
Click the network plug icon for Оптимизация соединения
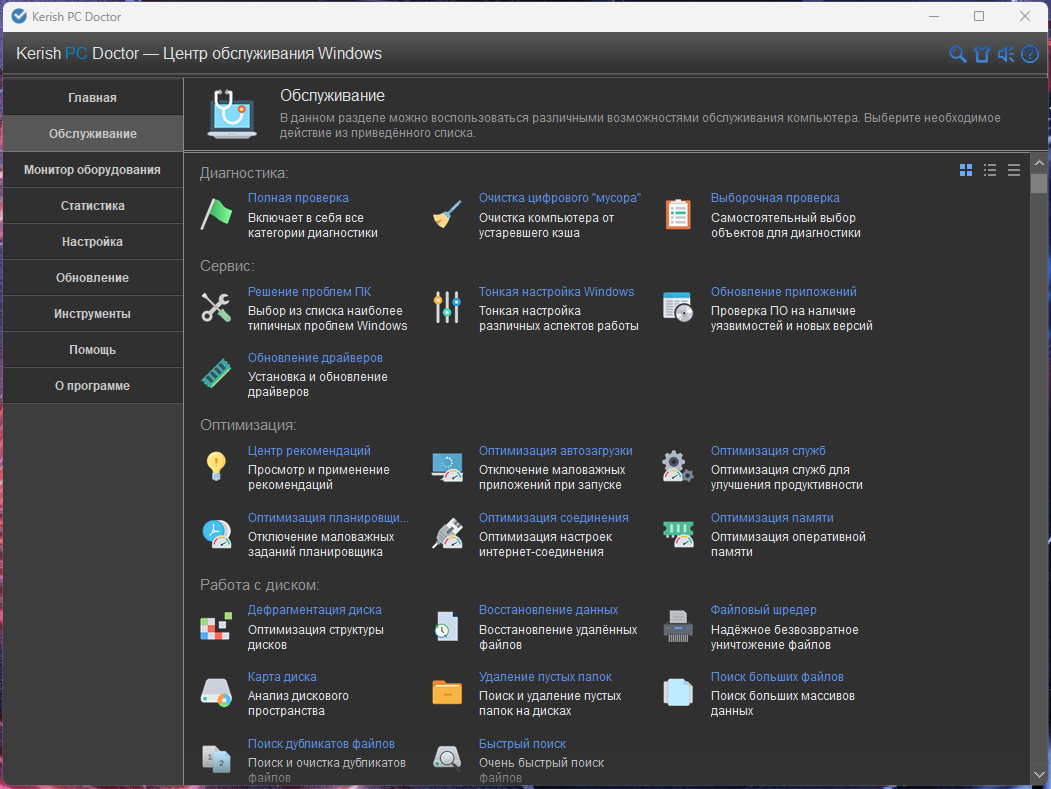click(447, 534)
